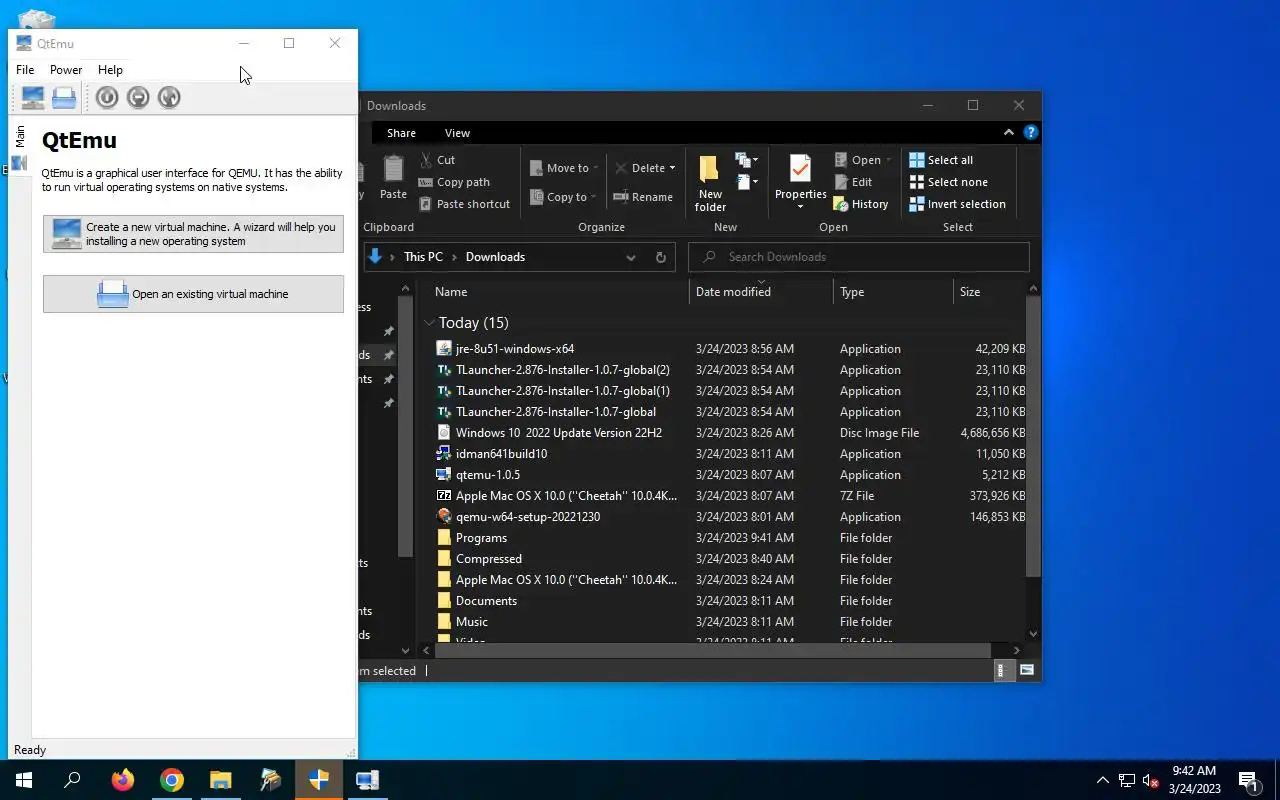Viewport: 1280px width, 800px height.
Task: Click the Refresh button beside the address bar
Action: (x=660, y=257)
